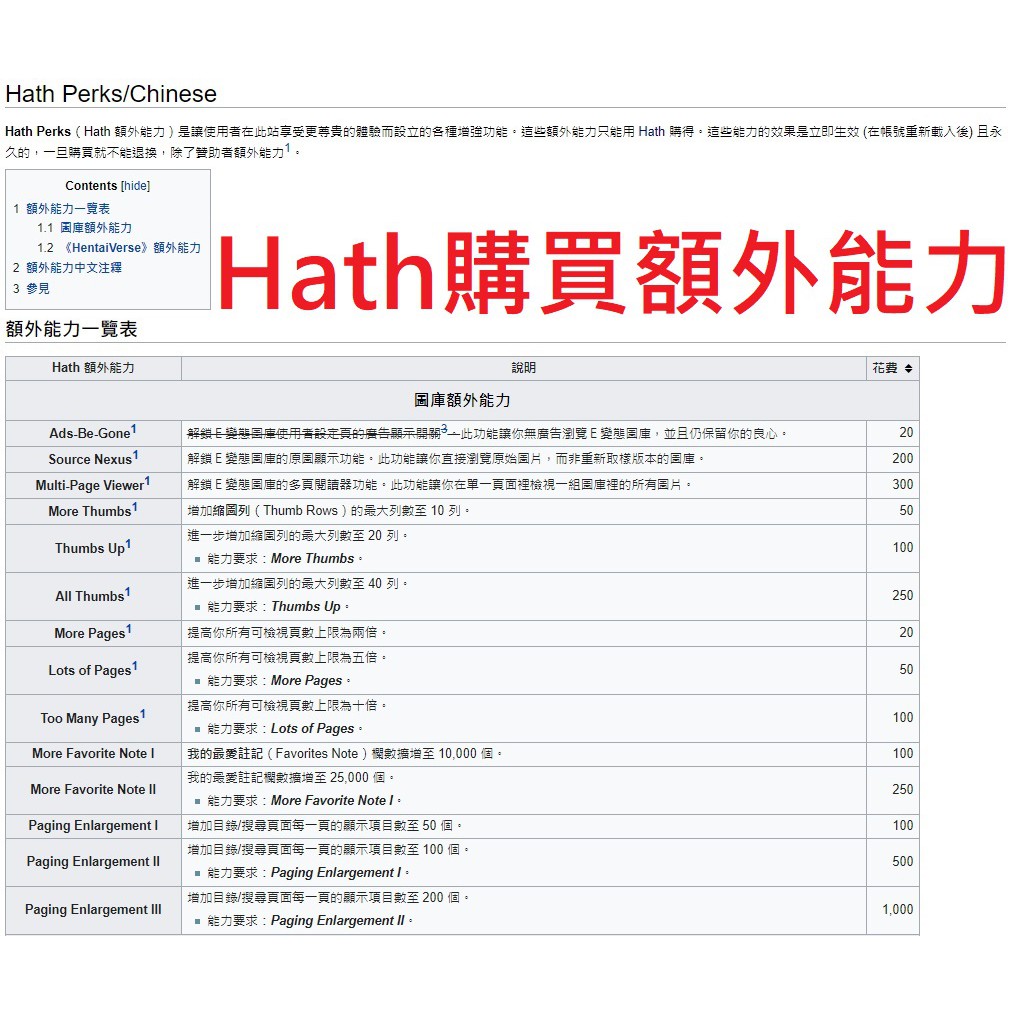Click the footnote superscript beside All Thumbs
The width and height of the screenshot is (1015, 1015).
(x=128, y=592)
